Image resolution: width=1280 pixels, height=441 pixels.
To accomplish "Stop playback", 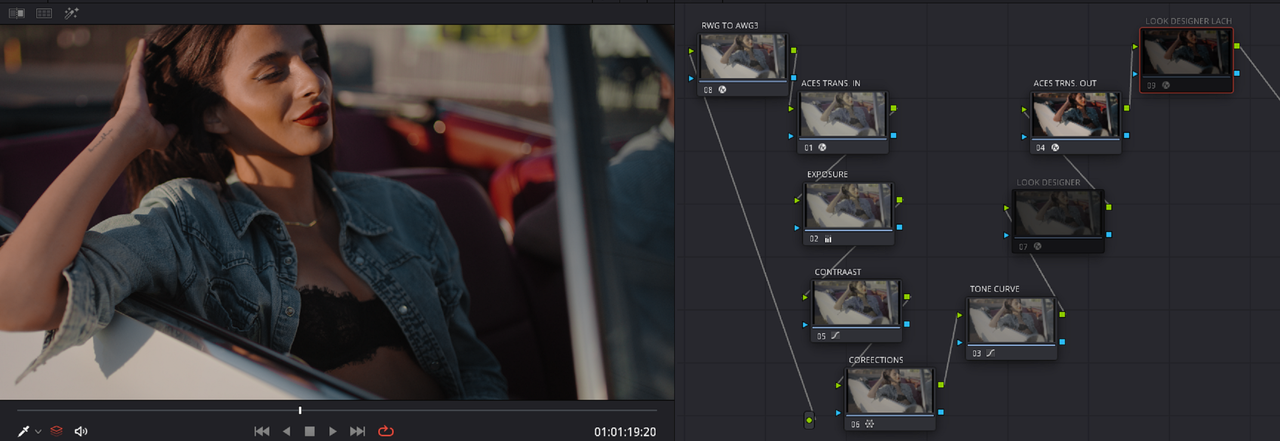I will pos(309,431).
